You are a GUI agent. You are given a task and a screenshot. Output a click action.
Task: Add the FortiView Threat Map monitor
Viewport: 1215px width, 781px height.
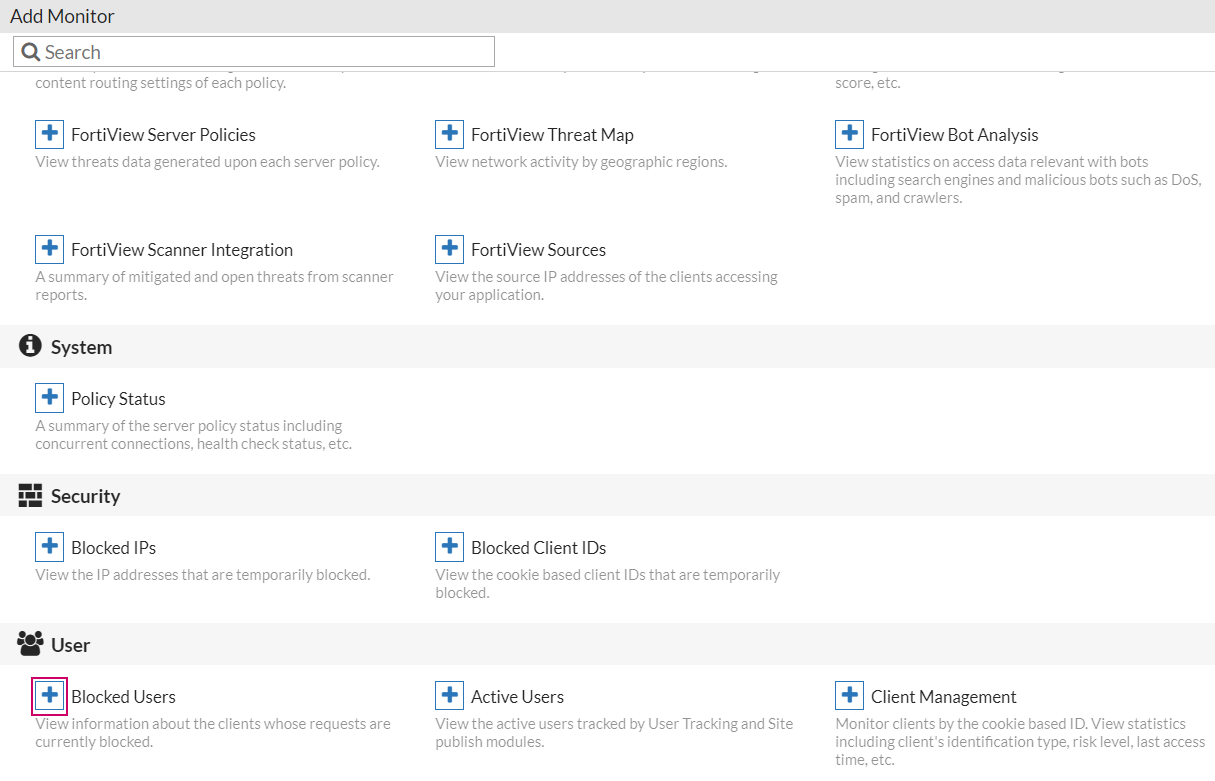click(449, 134)
